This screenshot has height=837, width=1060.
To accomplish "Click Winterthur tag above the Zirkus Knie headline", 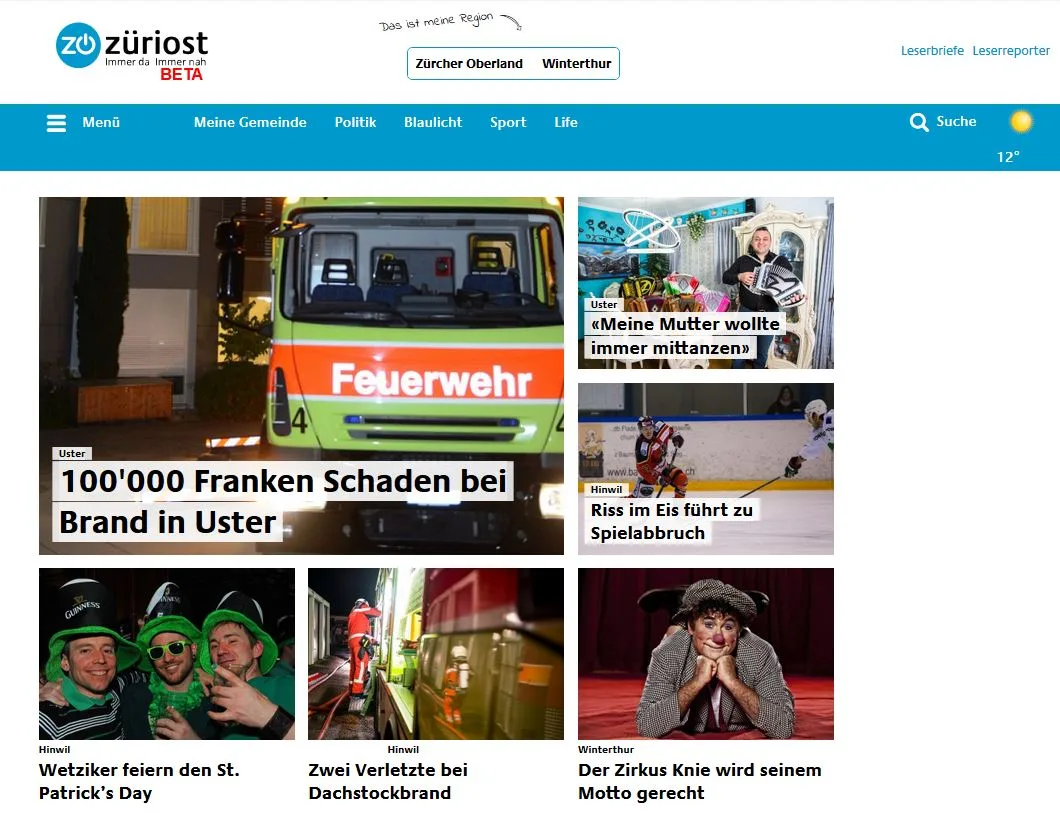I will (606, 749).
